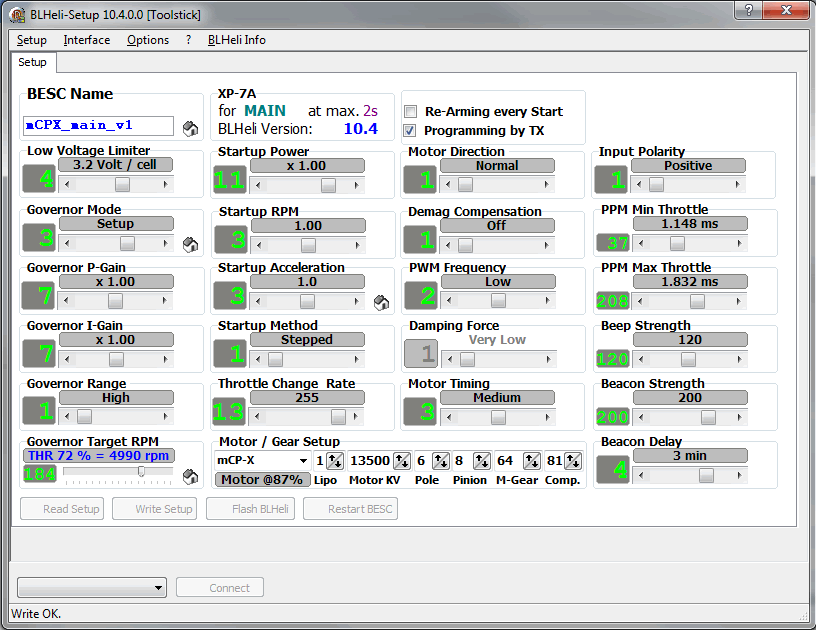The image size is (816, 630).
Task: Click the BESC Name text field
Action: (x=98, y=125)
